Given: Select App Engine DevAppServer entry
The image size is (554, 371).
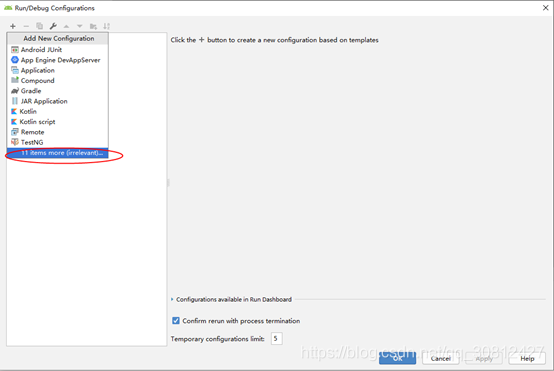Looking at the screenshot, I should coord(58,60).
